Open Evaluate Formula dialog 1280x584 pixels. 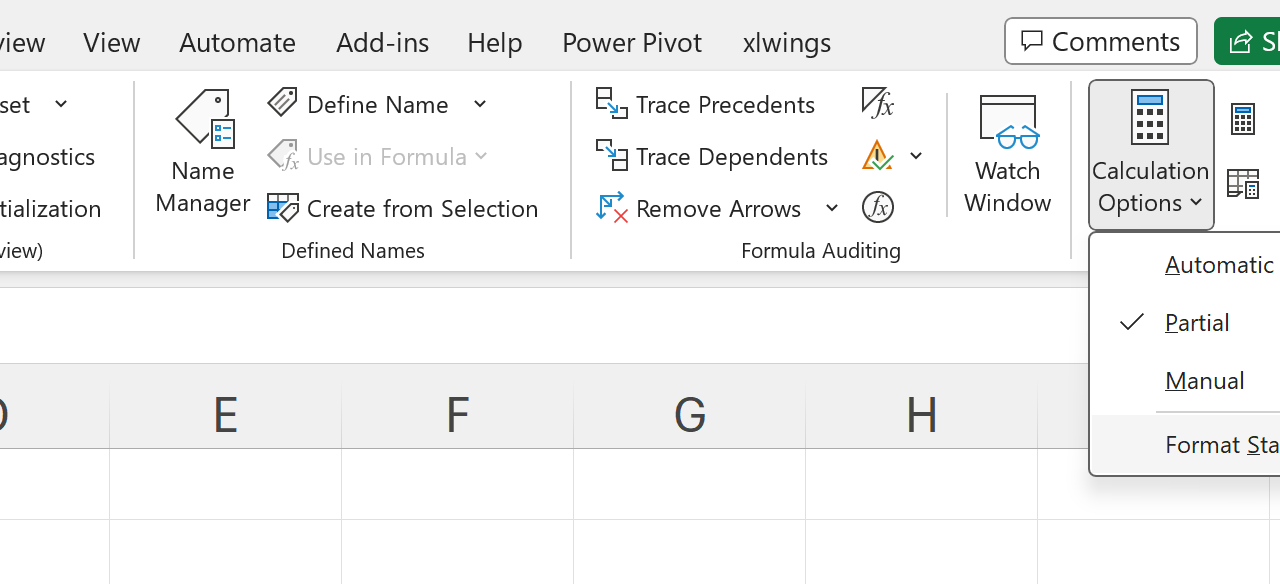pos(877,208)
